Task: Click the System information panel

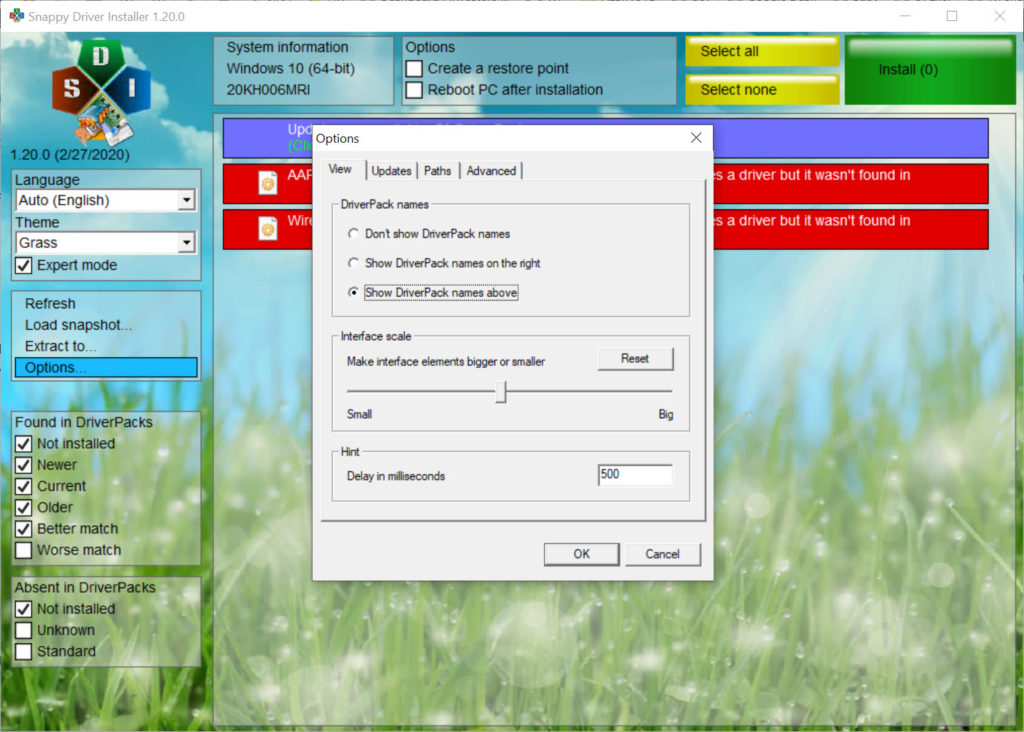Action: (304, 70)
